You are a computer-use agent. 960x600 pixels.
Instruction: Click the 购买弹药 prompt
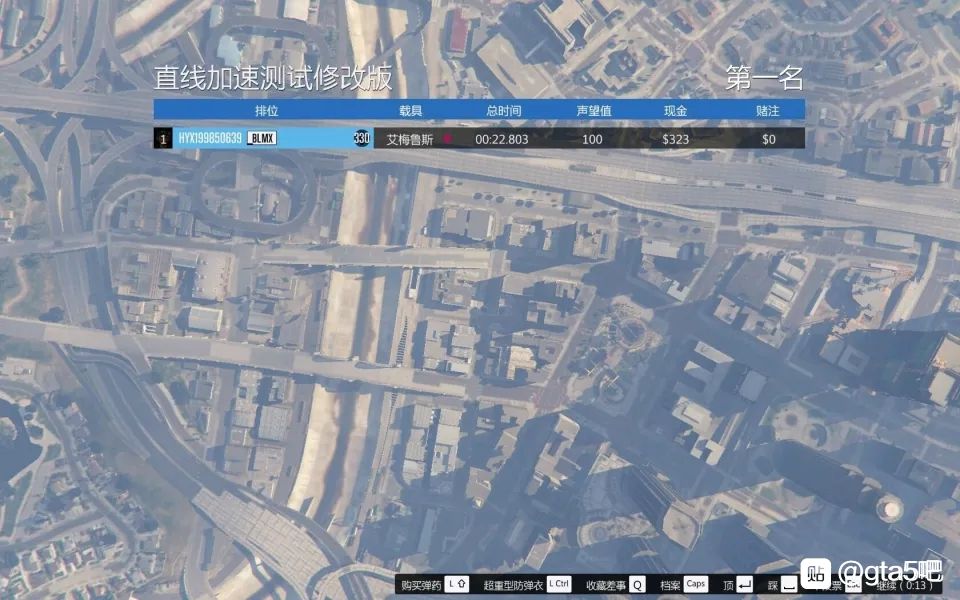(421, 585)
